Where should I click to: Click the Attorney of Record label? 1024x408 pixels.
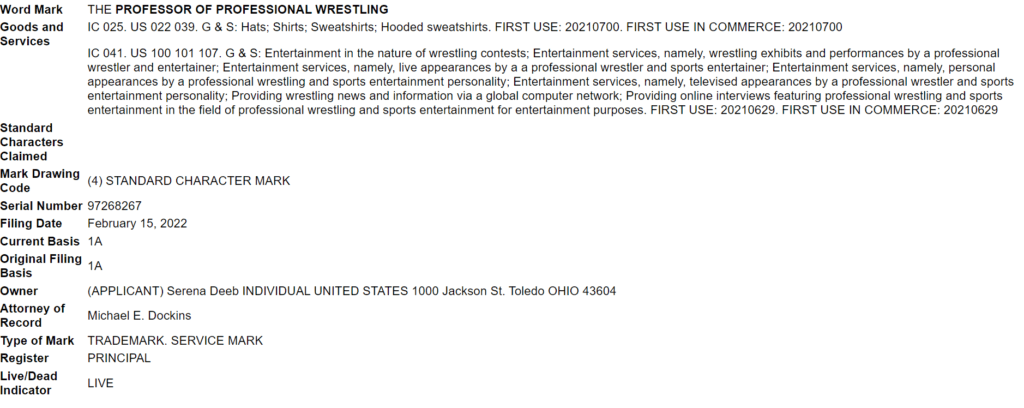pos(33,315)
